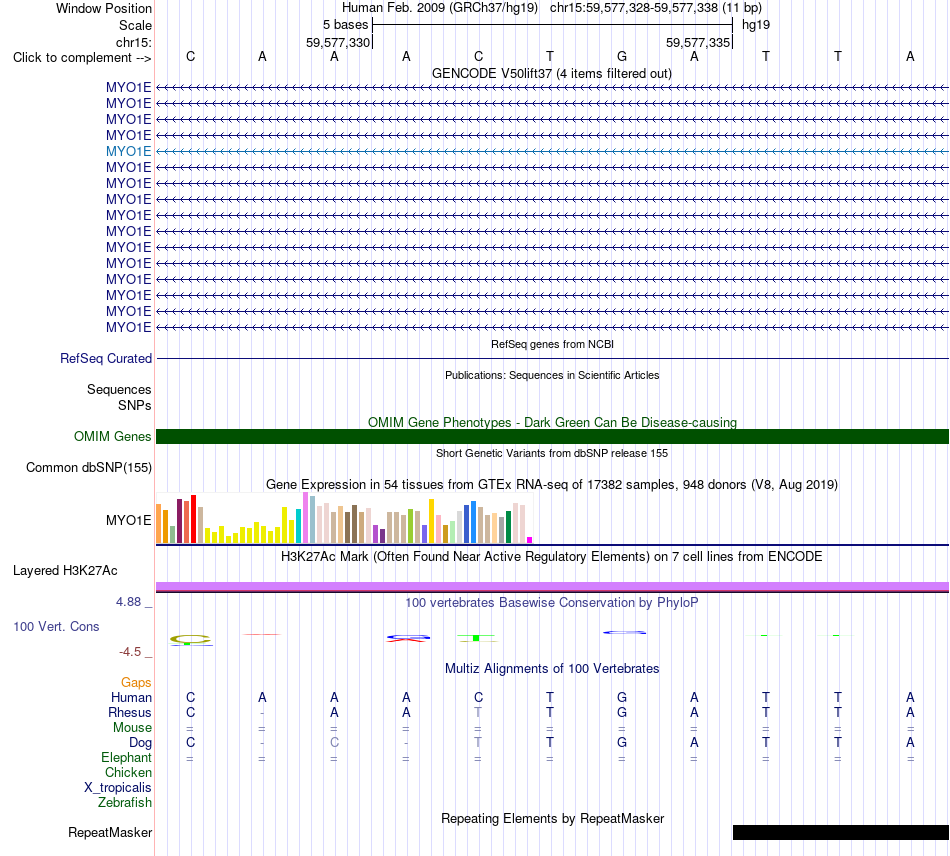This screenshot has height=856, width=950.
Task: Click 'hg19' next to scale bar
Action: [x=756, y=25]
